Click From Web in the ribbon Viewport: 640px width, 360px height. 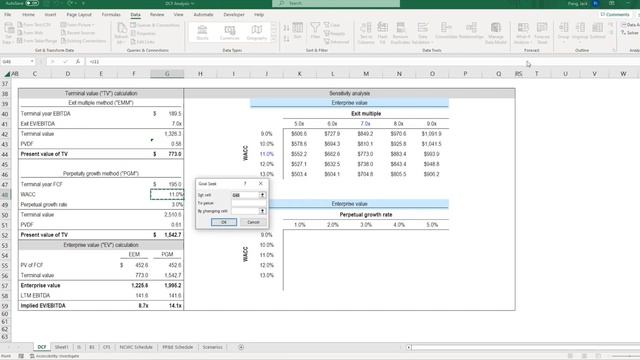coord(30,33)
